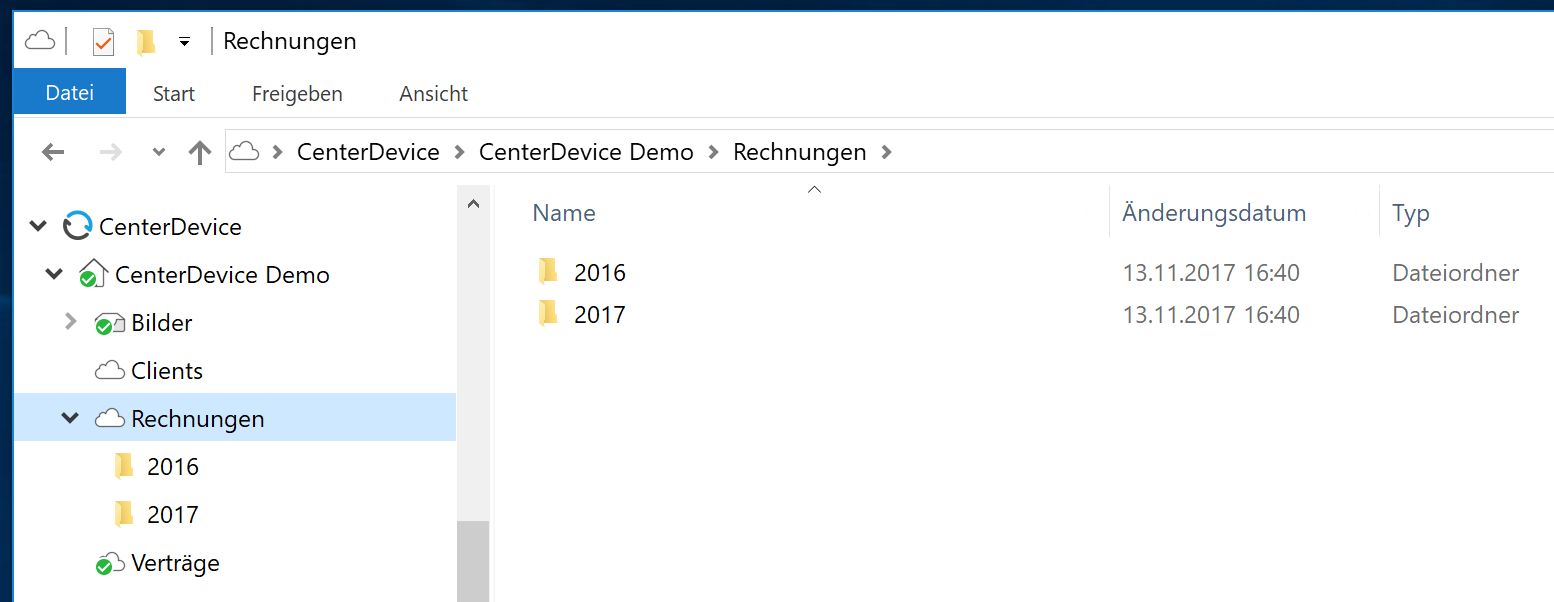1554x602 pixels.
Task: Sort by the Änderungsdatum column header
Action: 1214,212
